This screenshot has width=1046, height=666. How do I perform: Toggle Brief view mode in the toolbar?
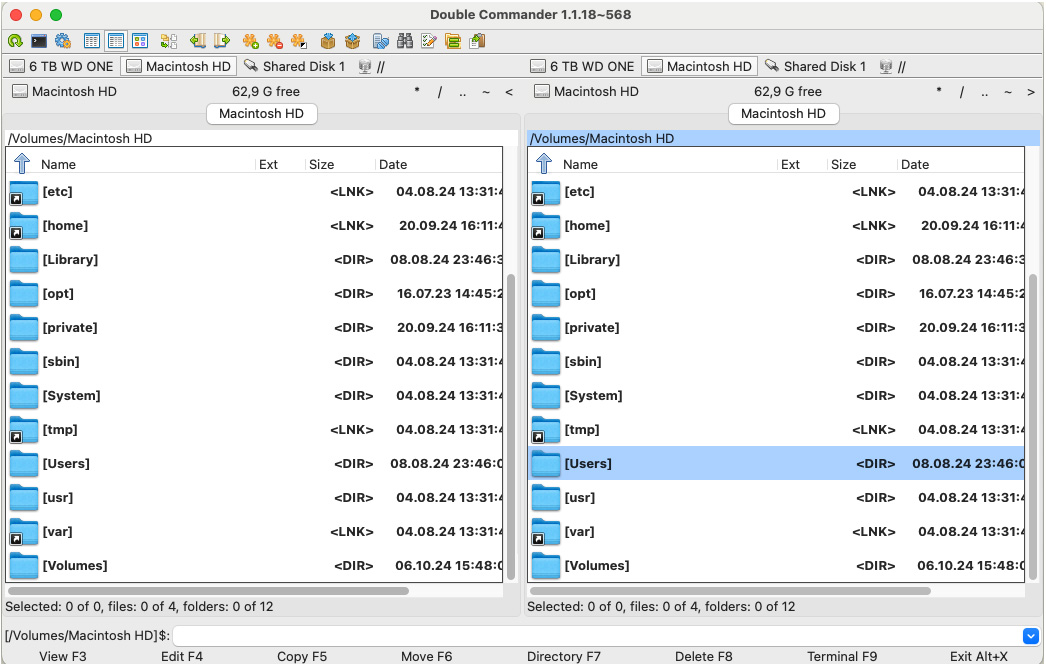(x=92, y=41)
